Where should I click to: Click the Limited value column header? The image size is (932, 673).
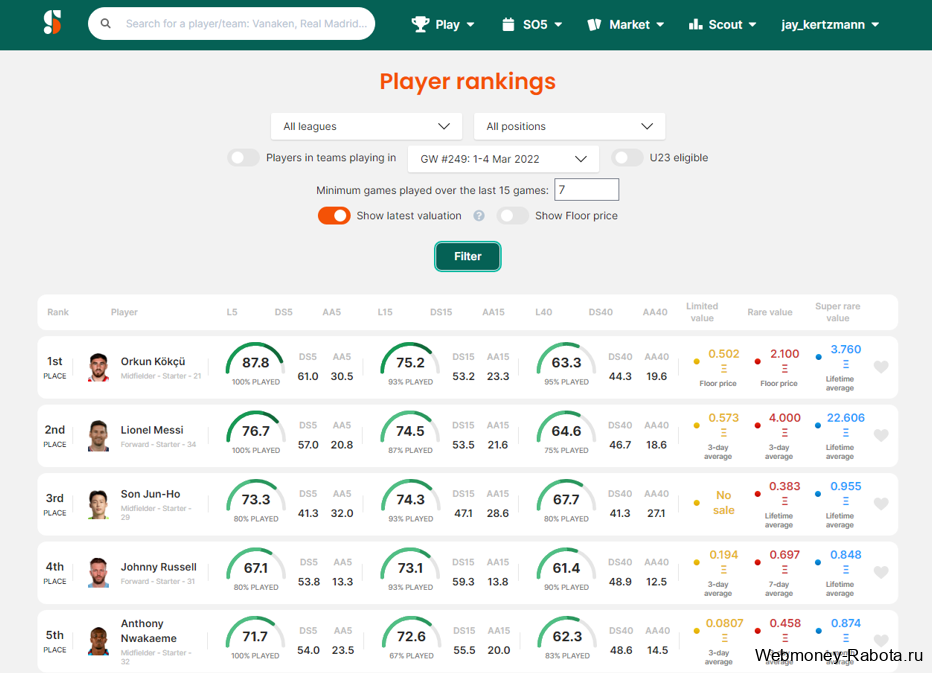(x=702, y=312)
